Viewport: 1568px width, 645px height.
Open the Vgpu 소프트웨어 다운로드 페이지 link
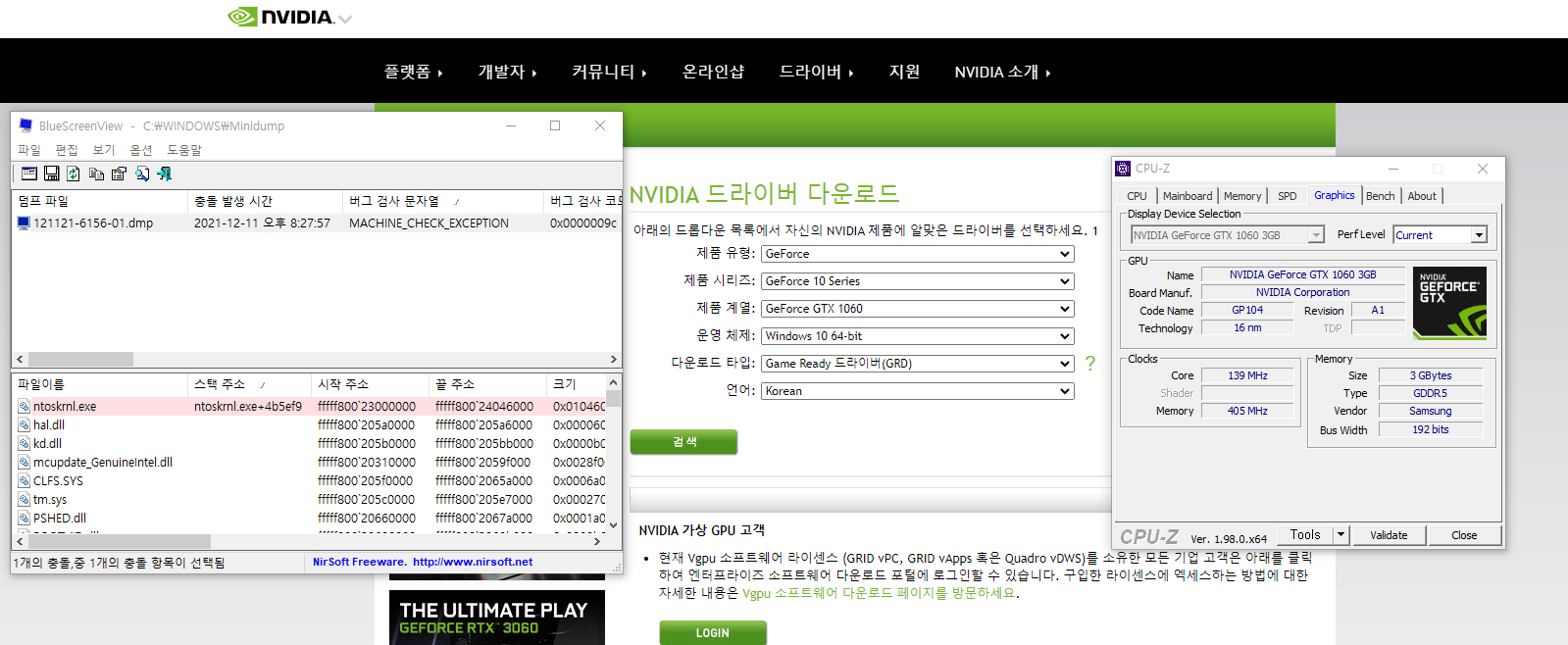(879, 593)
